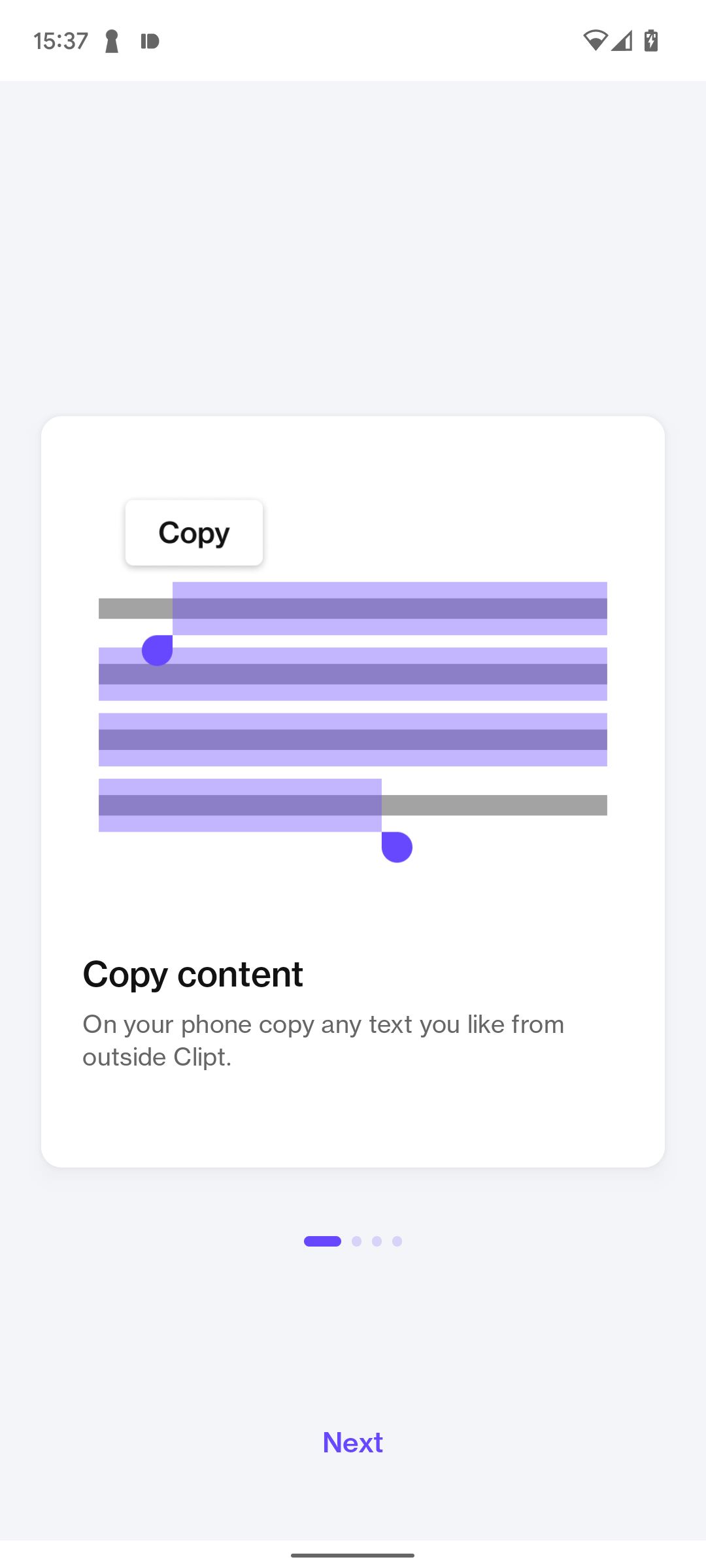Viewport: 706px width, 1568px height.
Task: Jump to the second onboarding page dot
Action: [x=356, y=1241]
